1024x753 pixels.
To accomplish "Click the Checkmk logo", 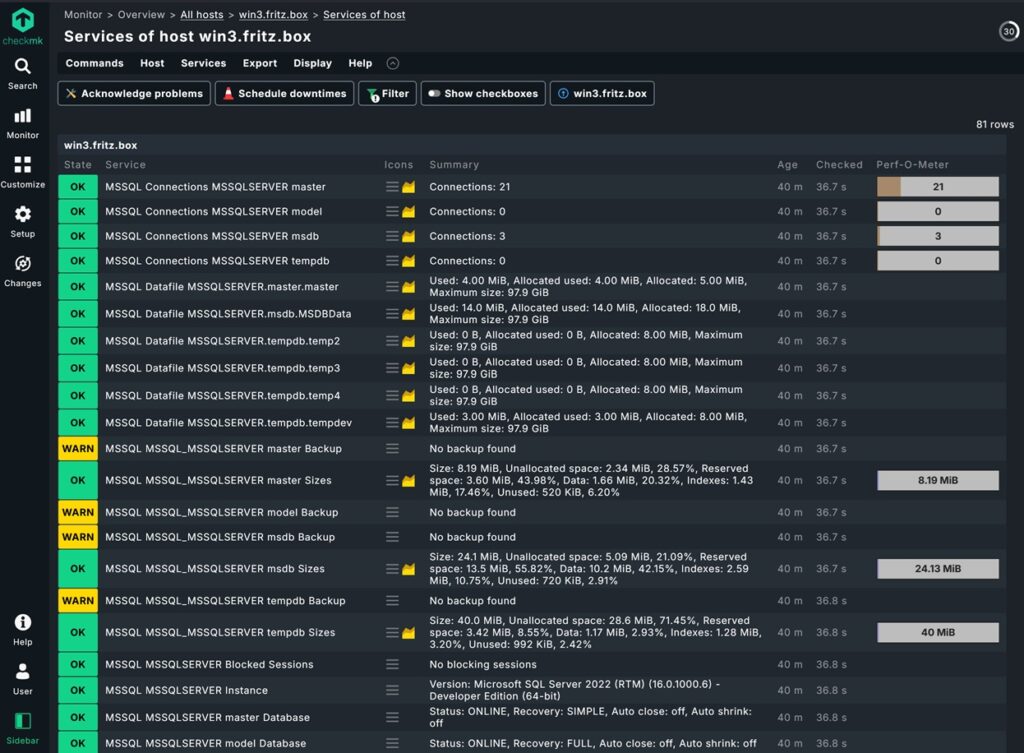I will click(x=23, y=26).
